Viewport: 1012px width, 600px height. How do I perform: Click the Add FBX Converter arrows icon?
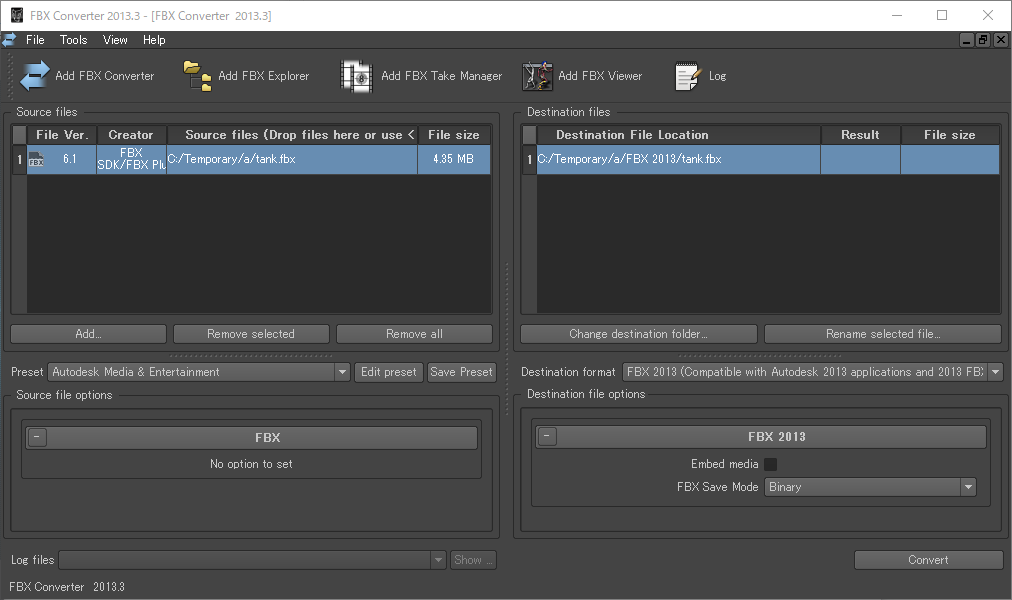pyautogui.click(x=34, y=75)
